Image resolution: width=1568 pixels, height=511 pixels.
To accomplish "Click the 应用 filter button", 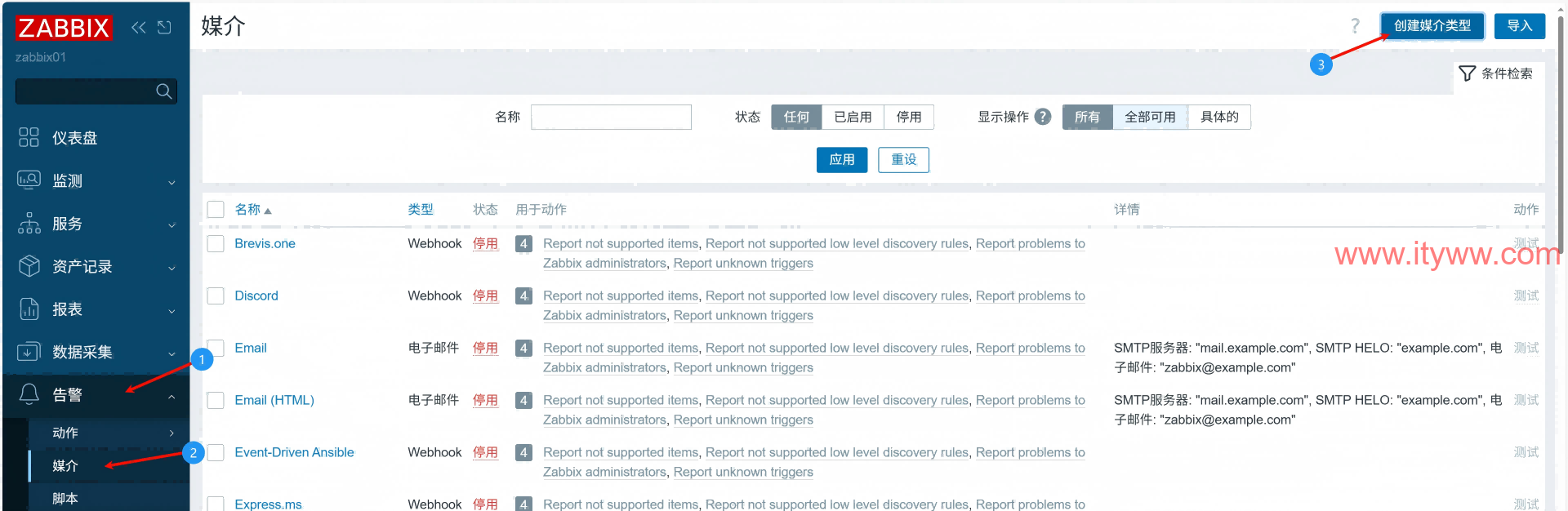I will pos(842,160).
